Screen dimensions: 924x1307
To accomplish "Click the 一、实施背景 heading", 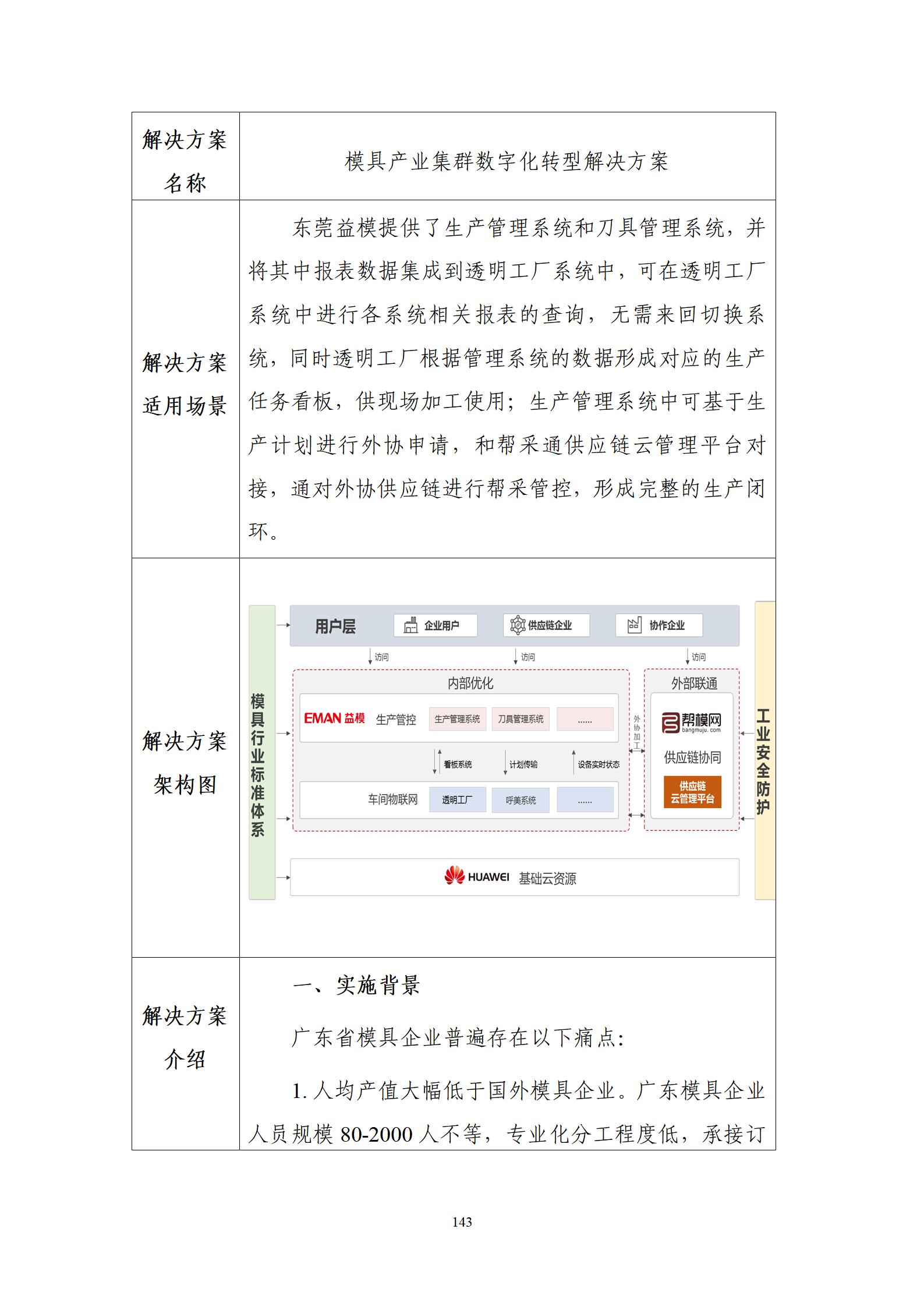I will tap(356, 986).
